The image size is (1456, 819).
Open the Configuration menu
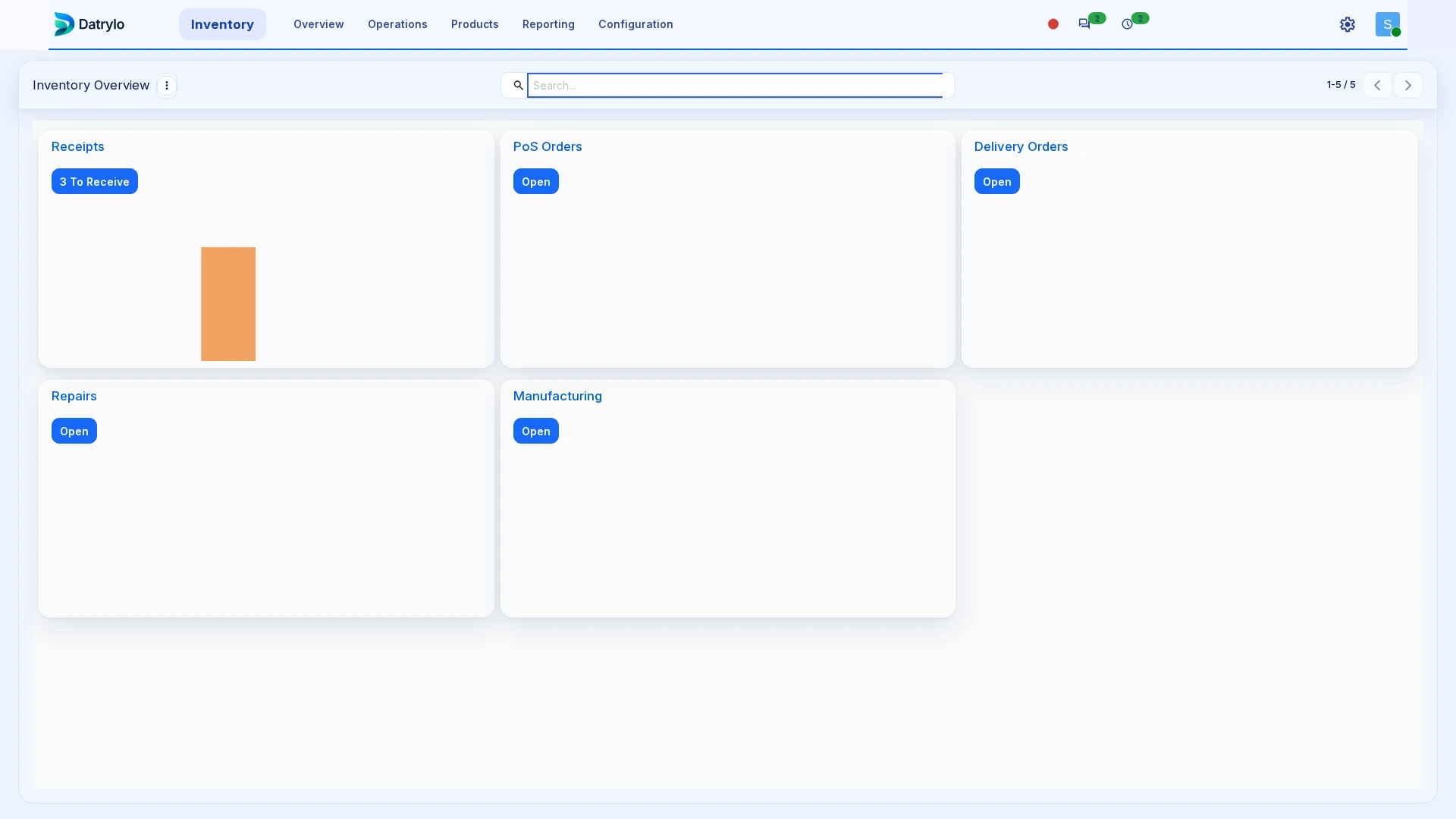(x=635, y=24)
